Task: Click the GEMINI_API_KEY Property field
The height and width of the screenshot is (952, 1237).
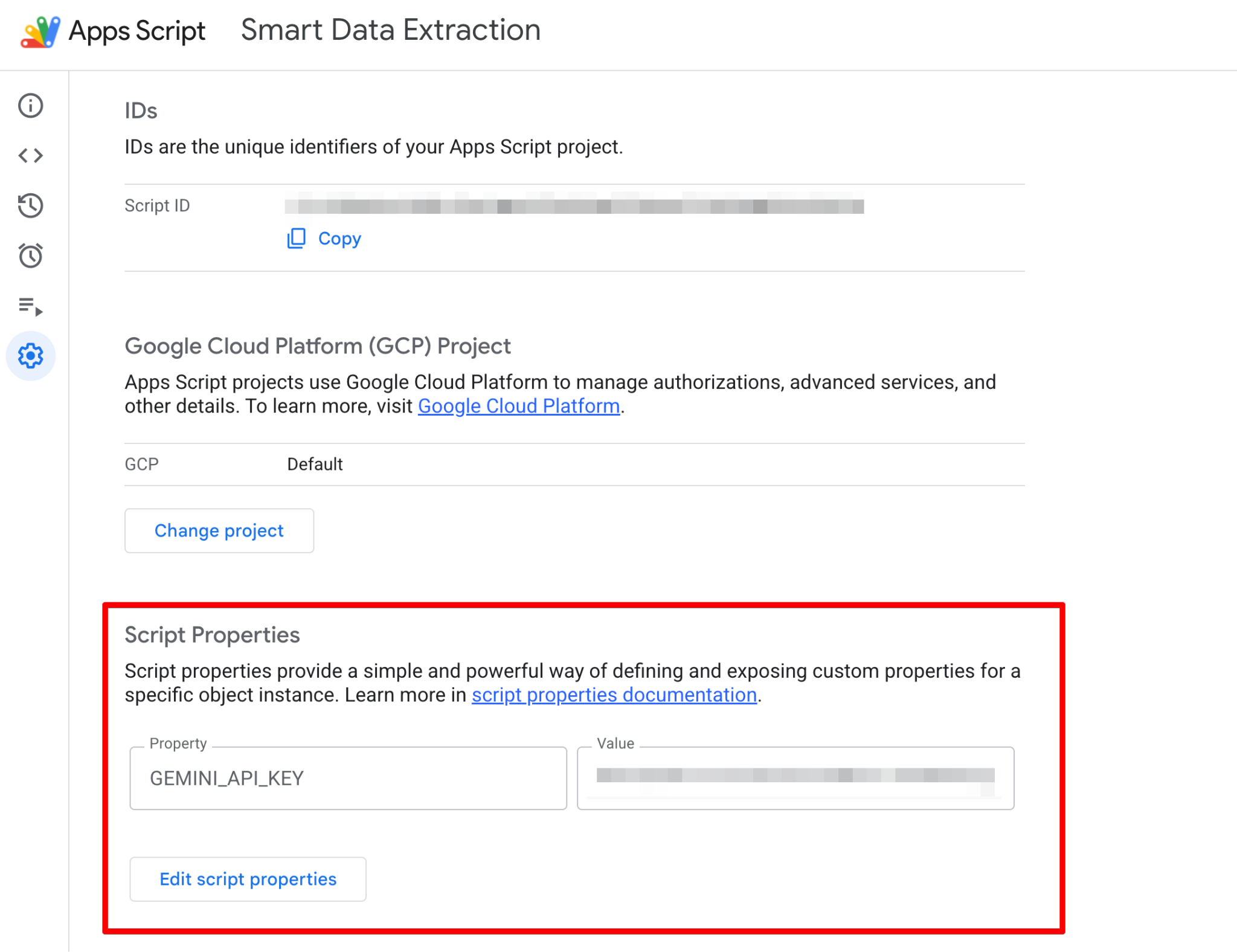Action: (x=349, y=778)
